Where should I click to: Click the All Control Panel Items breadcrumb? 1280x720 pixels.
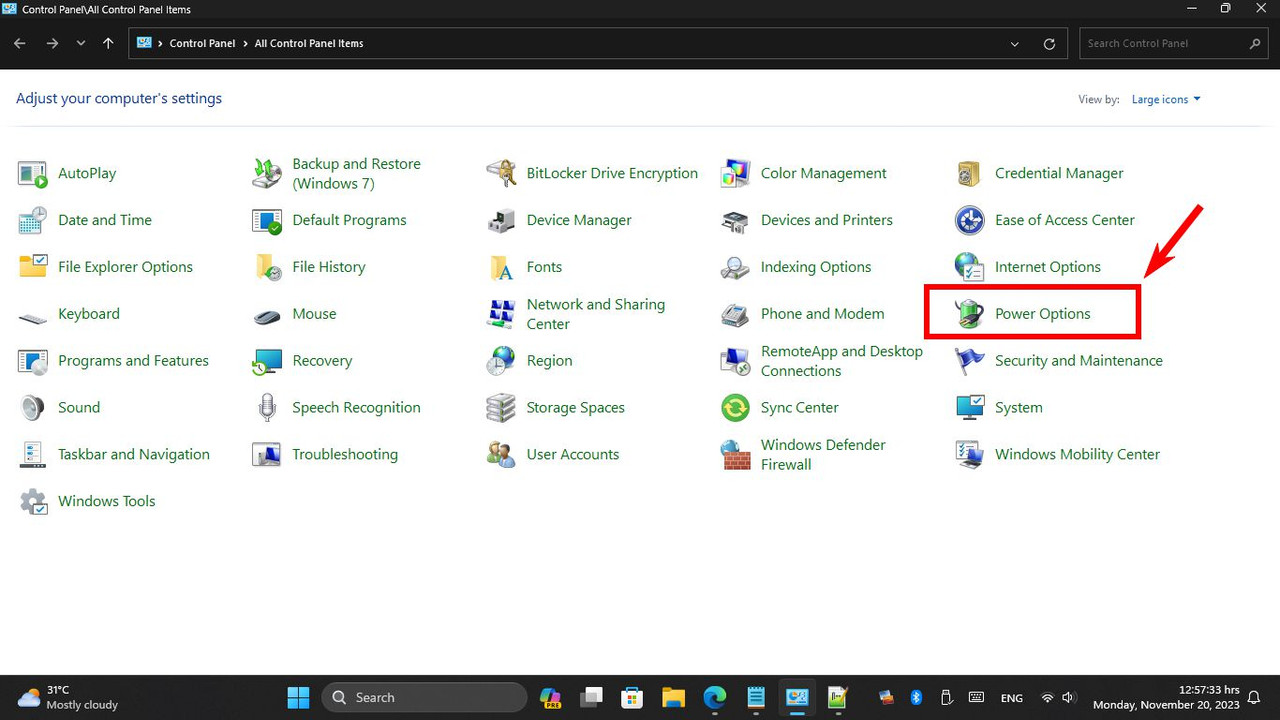click(x=309, y=44)
